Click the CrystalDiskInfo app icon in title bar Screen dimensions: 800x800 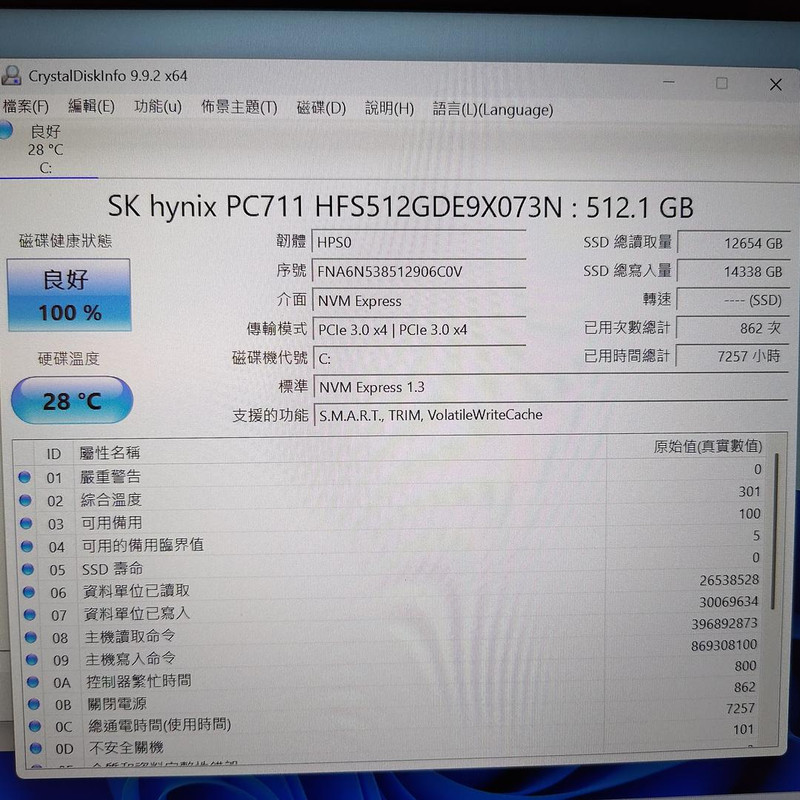point(11,76)
